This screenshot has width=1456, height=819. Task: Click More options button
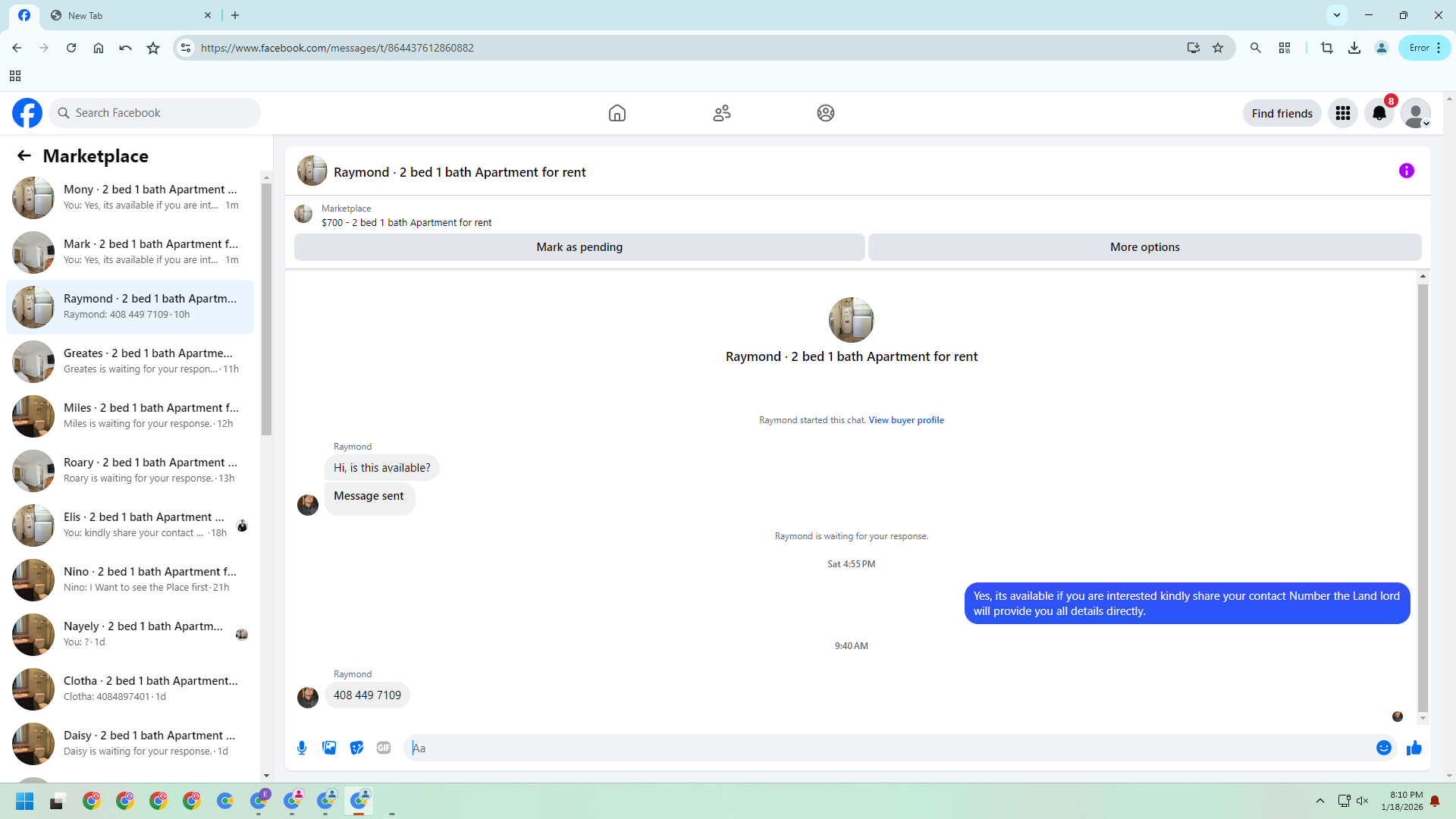pos(1144,247)
